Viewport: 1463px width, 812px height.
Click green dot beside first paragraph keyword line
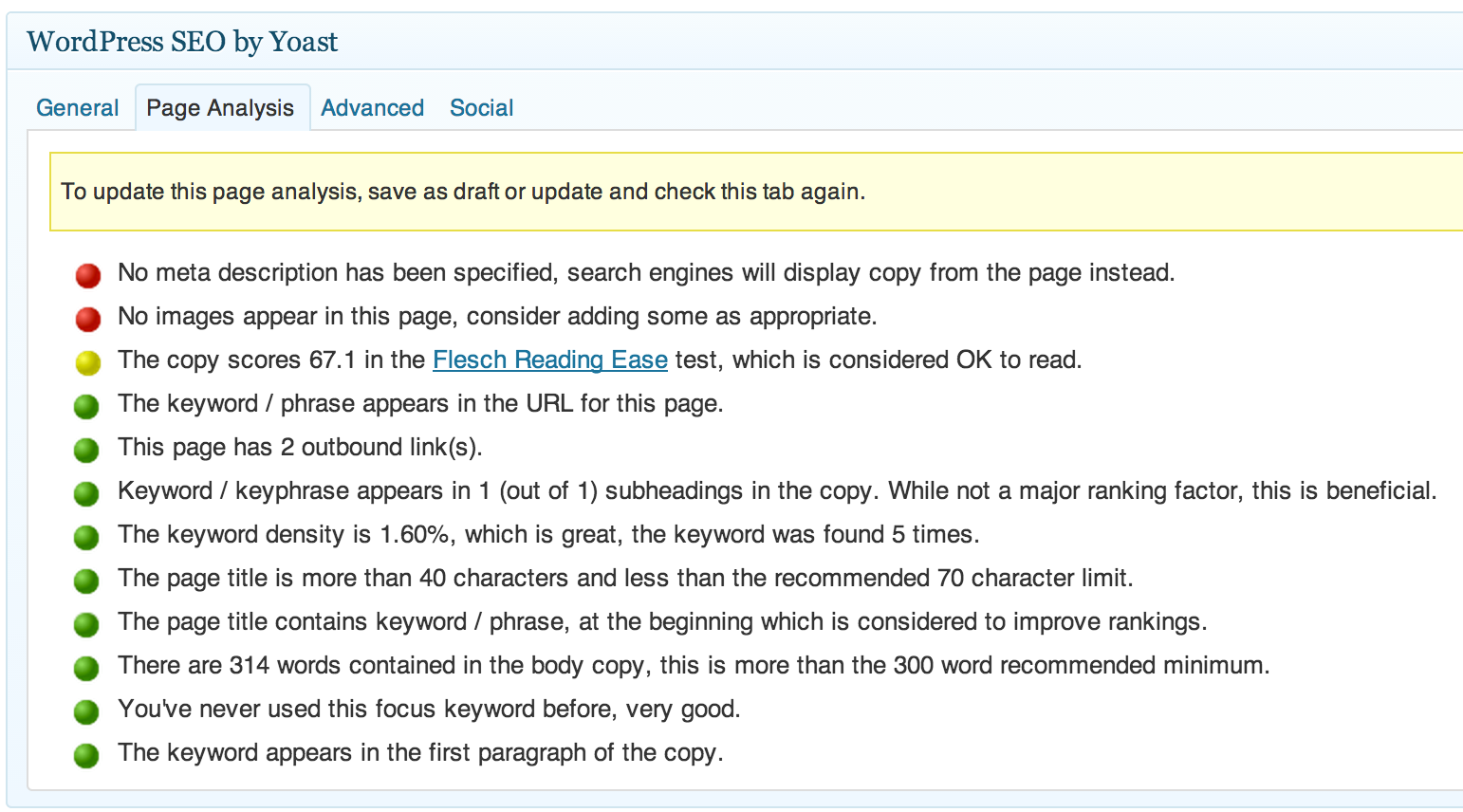(86, 756)
